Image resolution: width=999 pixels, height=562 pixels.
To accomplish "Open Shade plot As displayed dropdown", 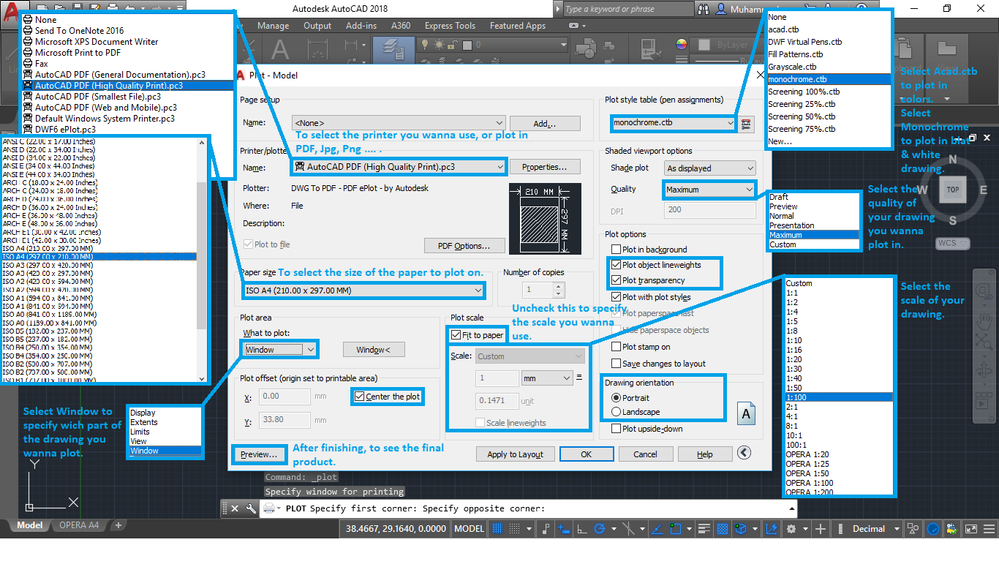I will coord(710,168).
